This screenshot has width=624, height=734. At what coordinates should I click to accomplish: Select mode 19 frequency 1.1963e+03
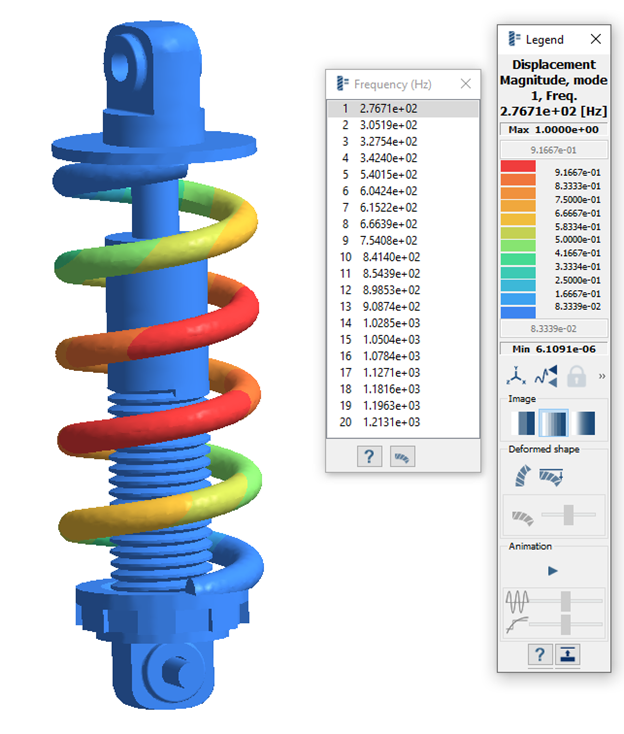coord(403,405)
